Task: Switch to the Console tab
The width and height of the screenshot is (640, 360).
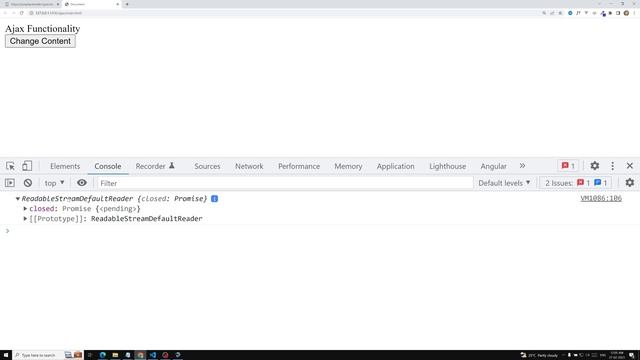Action: [108, 166]
